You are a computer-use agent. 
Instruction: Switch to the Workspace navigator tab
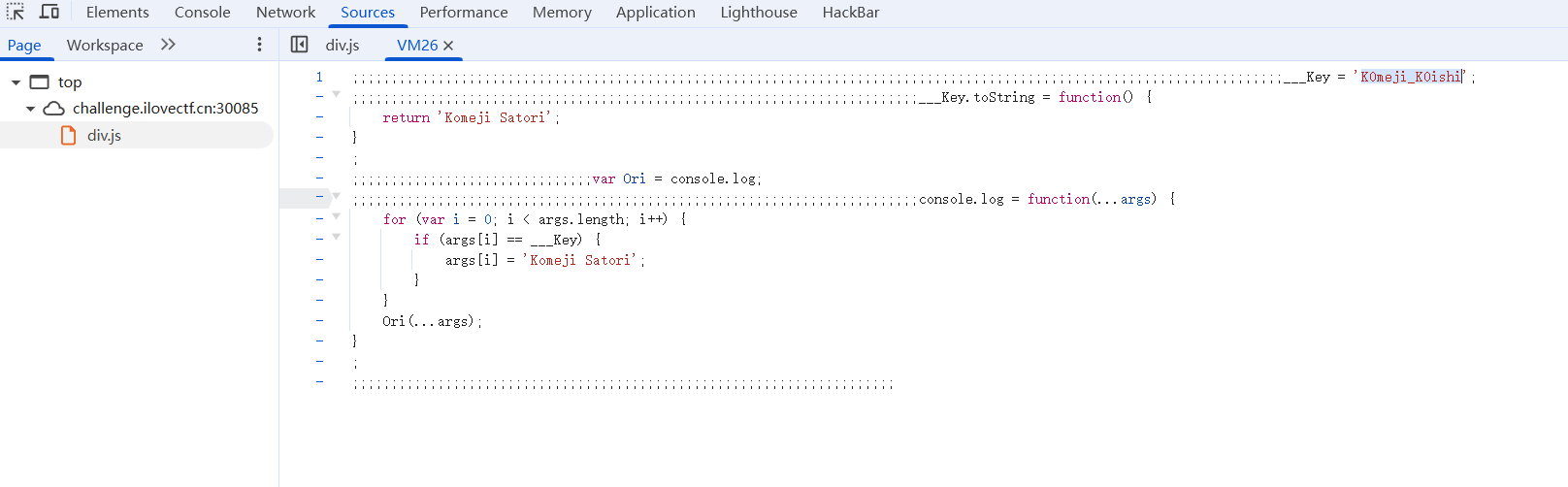[x=105, y=46]
